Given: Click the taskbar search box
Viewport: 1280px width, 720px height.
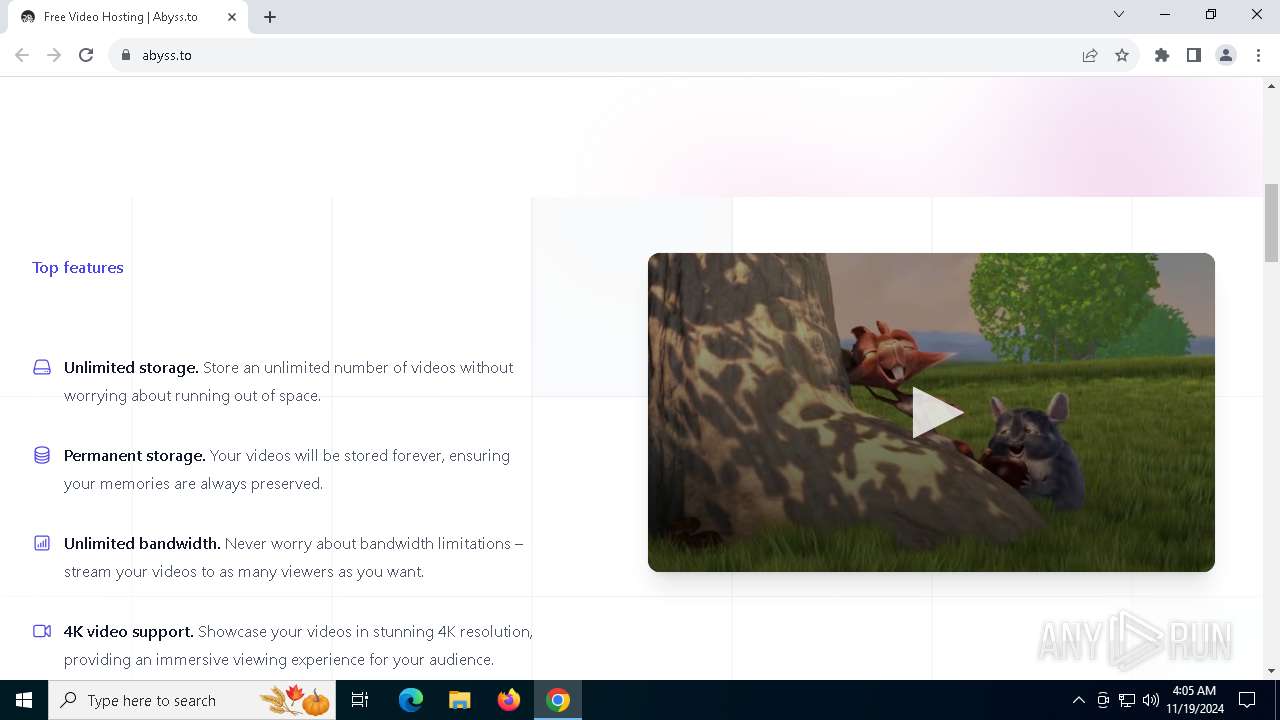Looking at the screenshot, I should coord(192,700).
